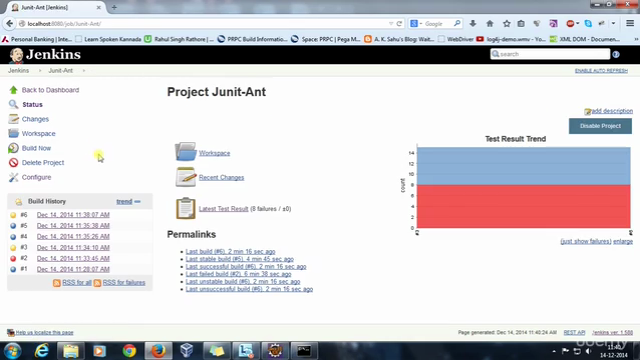This screenshot has width=640, height=360.
Task: Open the command prompt taskbar icon
Action: pyautogui.click(x=304, y=351)
